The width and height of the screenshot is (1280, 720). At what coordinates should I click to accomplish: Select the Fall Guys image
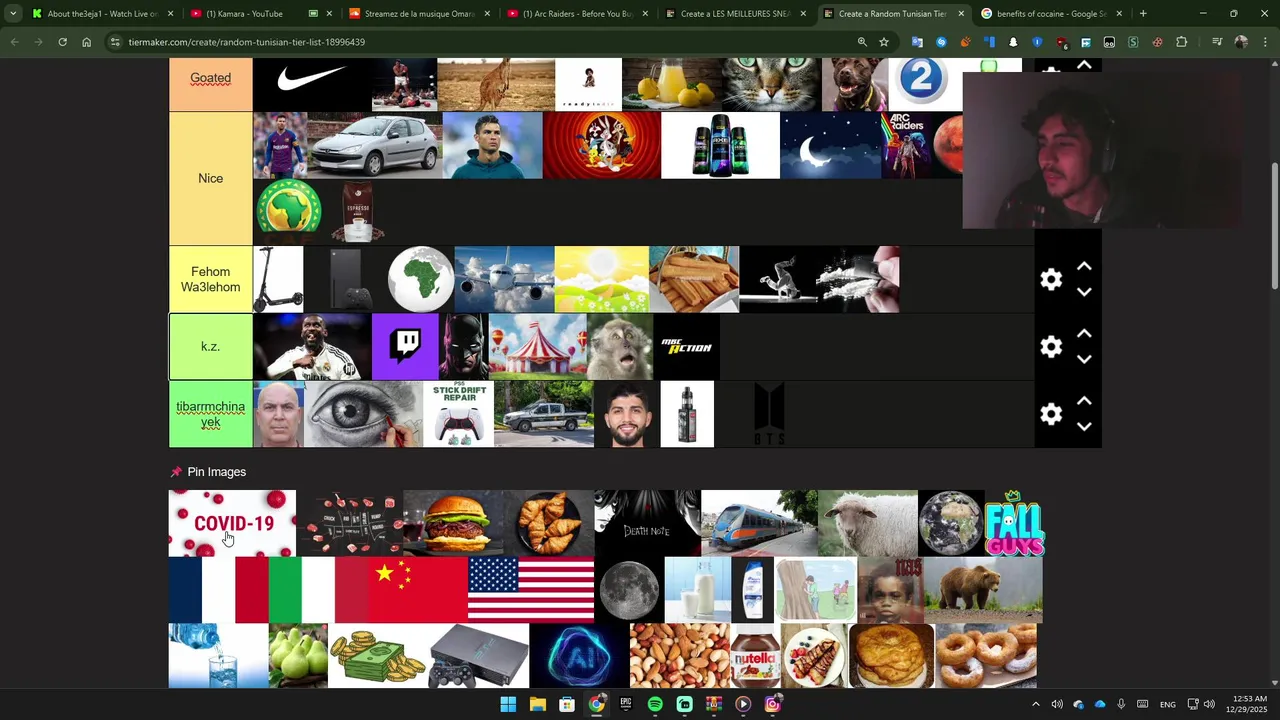point(1014,523)
